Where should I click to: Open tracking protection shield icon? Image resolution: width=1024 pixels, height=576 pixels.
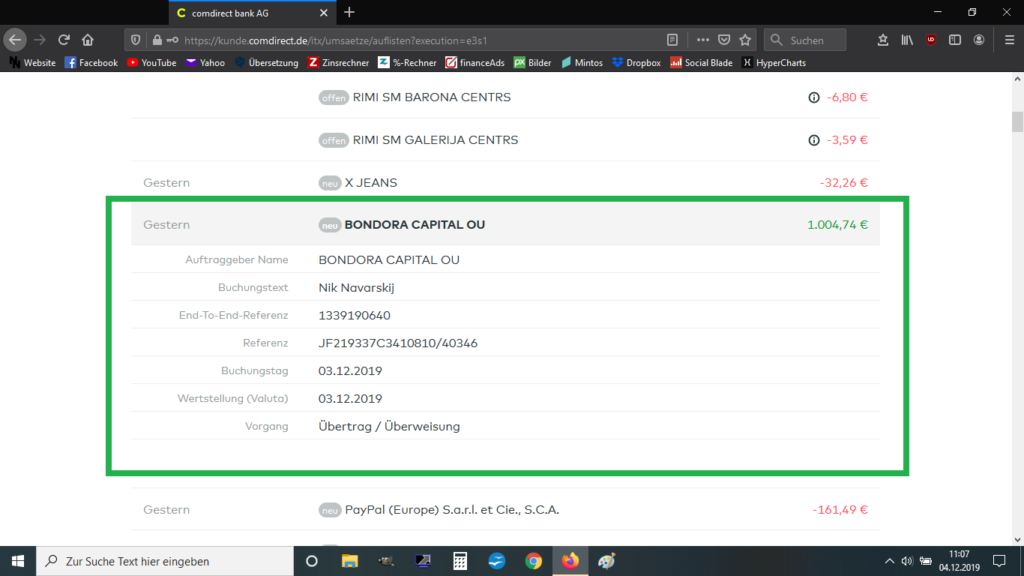coord(135,40)
